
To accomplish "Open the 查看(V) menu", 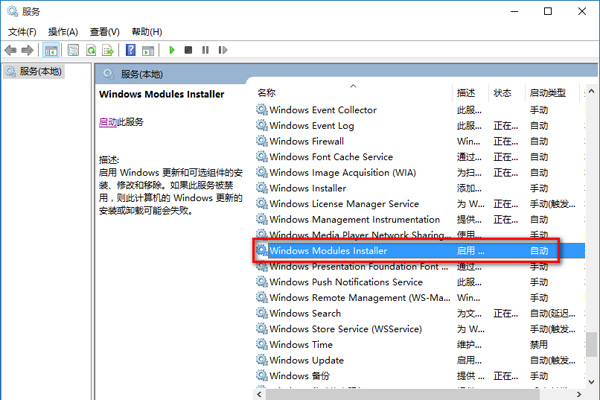I will [106, 32].
